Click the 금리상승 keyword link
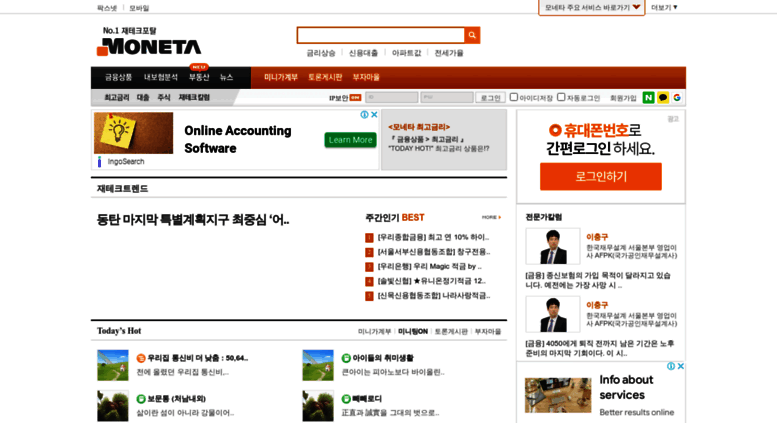Screen dimensions: 777x423 (321, 53)
